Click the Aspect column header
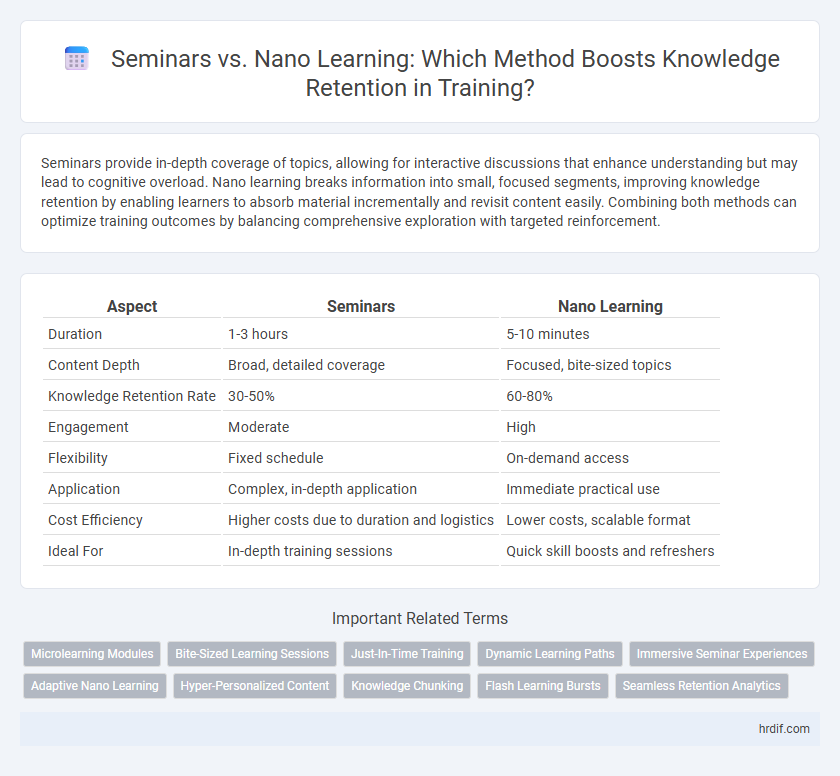The width and height of the screenshot is (840, 776). click(x=132, y=306)
